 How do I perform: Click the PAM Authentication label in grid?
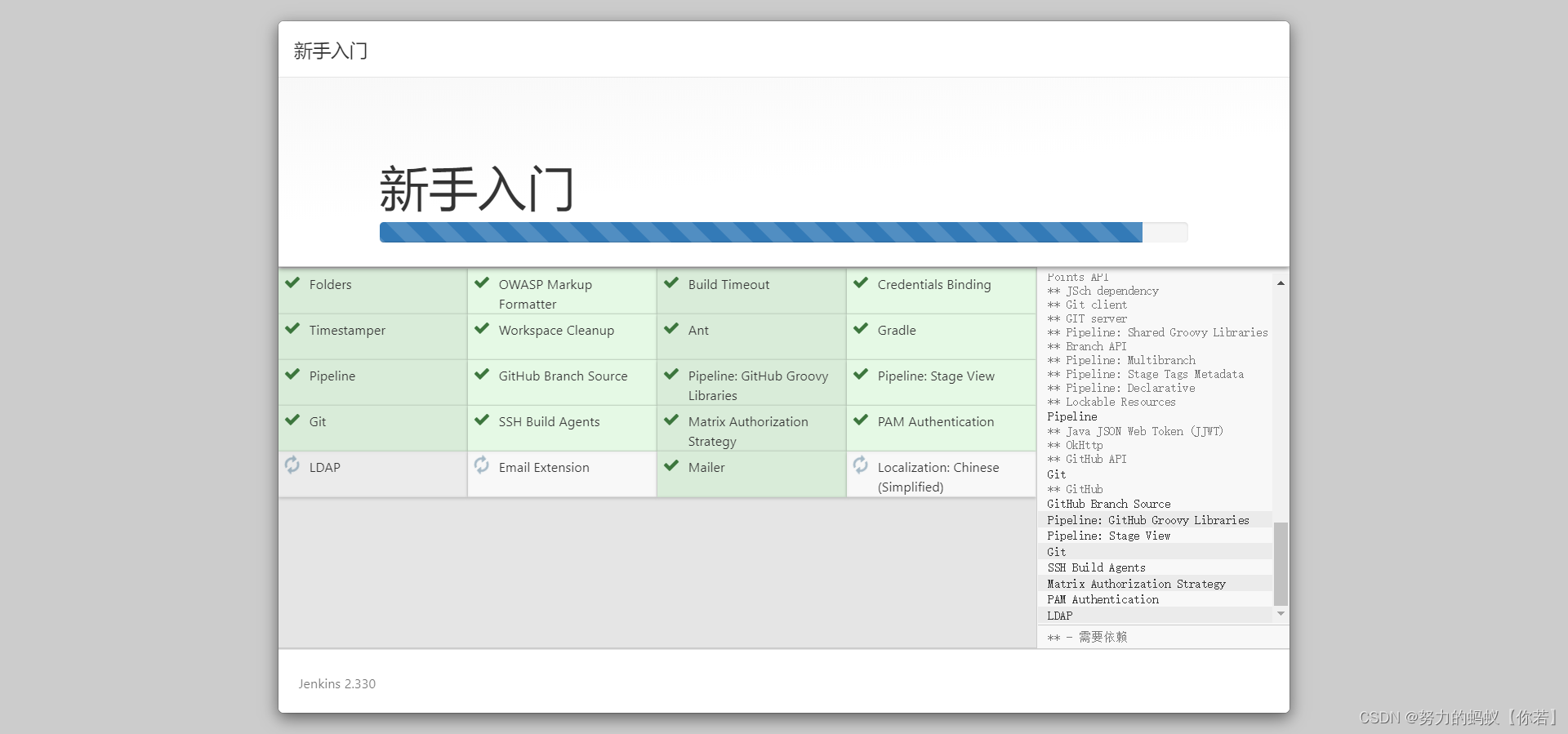[936, 421]
